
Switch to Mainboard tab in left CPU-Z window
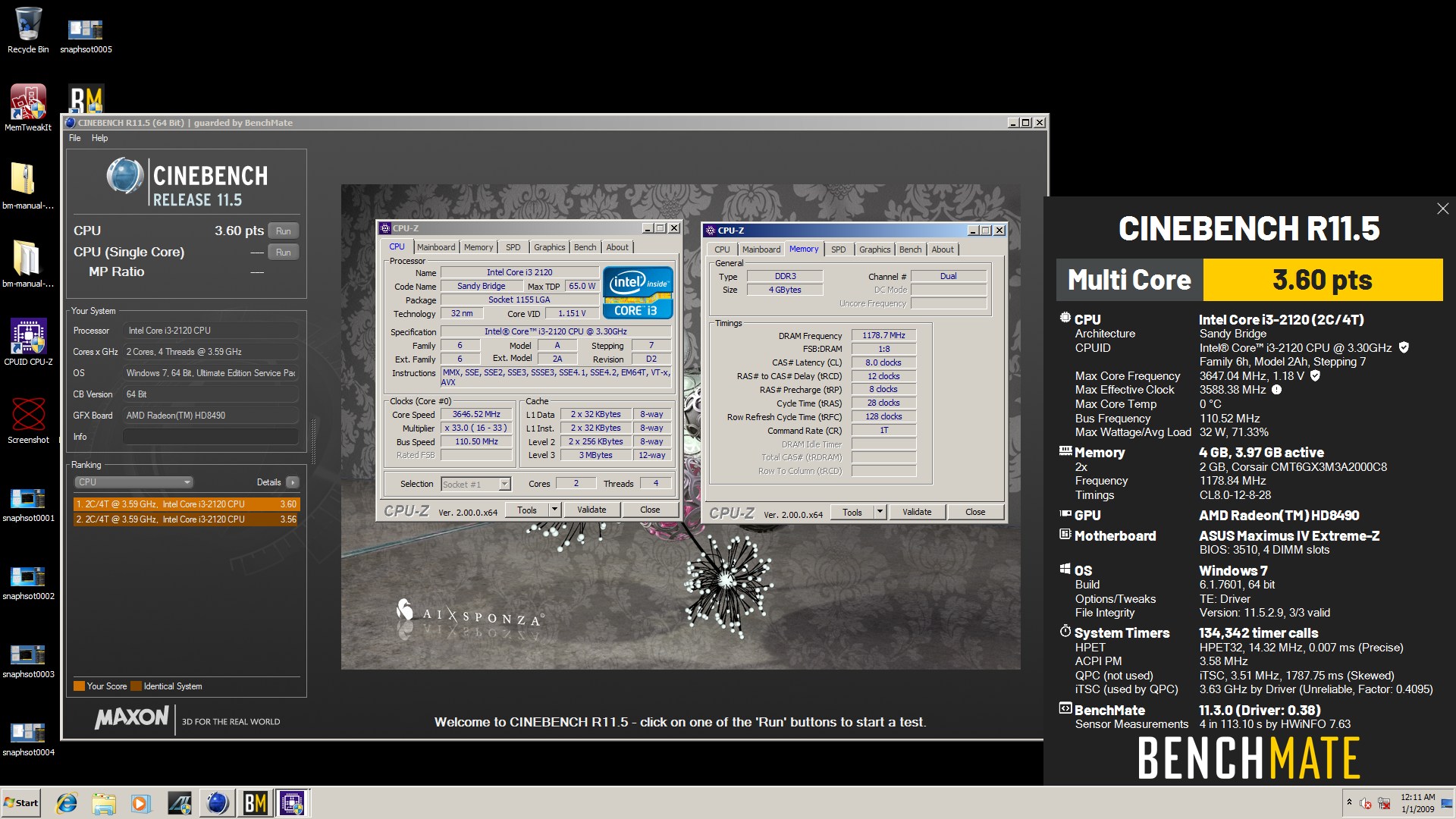(x=436, y=247)
